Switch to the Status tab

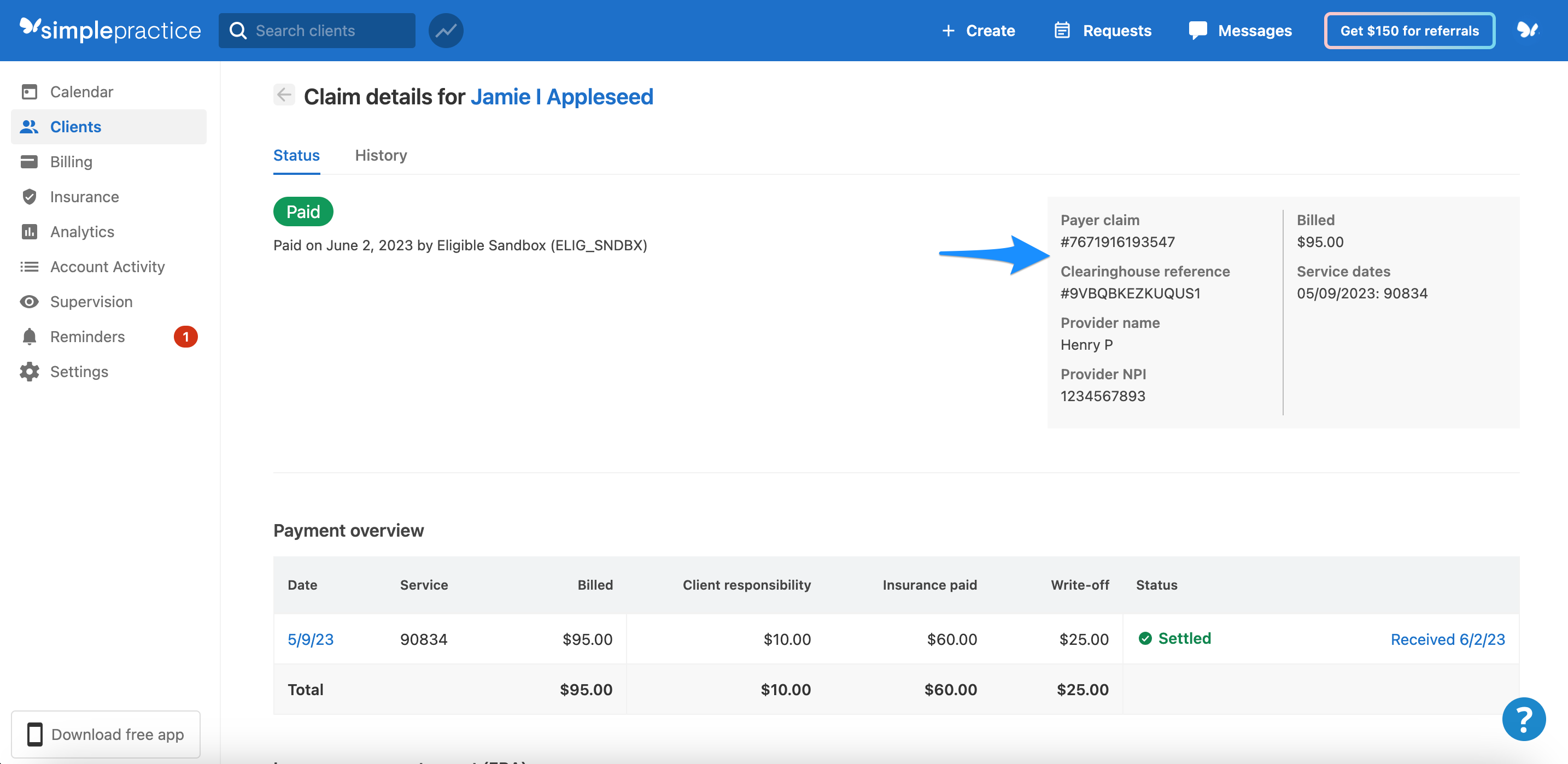[296, 155]
